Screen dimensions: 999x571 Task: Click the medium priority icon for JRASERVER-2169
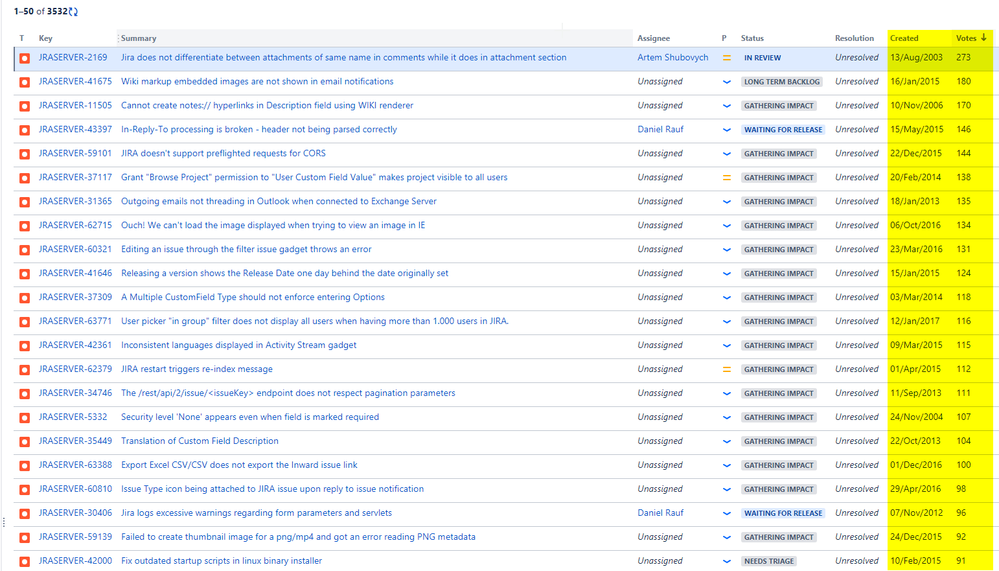[726, 58]
